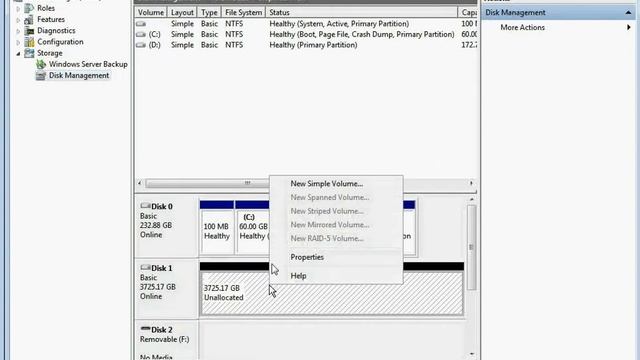The image size is (640, 360).
Task: Collapse the Storage tree node
Action: tap(18, 53)
